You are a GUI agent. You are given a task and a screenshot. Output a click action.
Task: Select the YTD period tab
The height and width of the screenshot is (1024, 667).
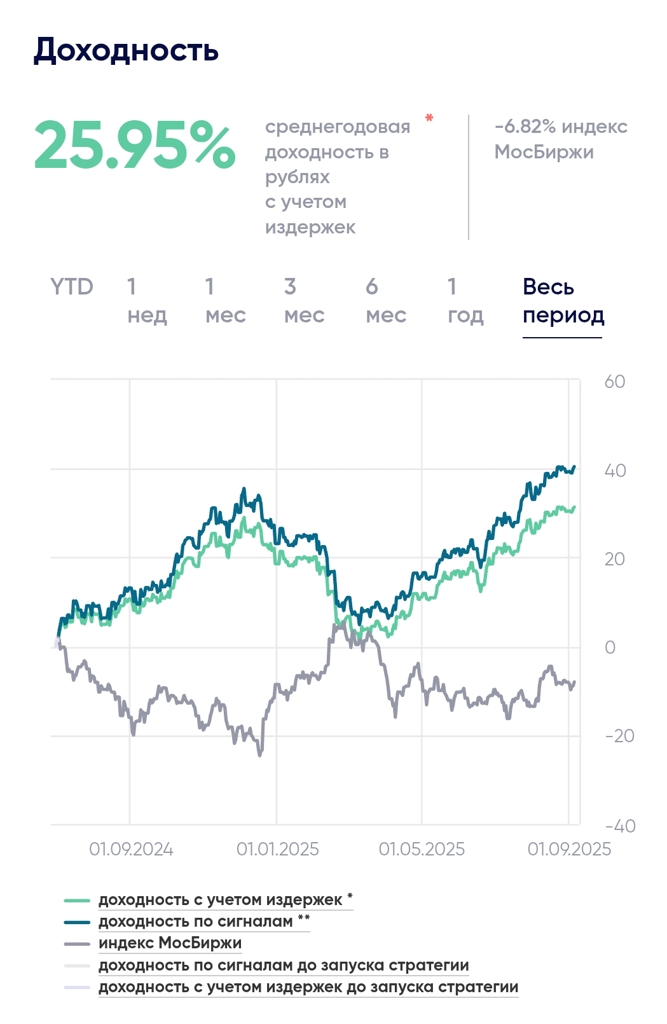coord(72,287)
